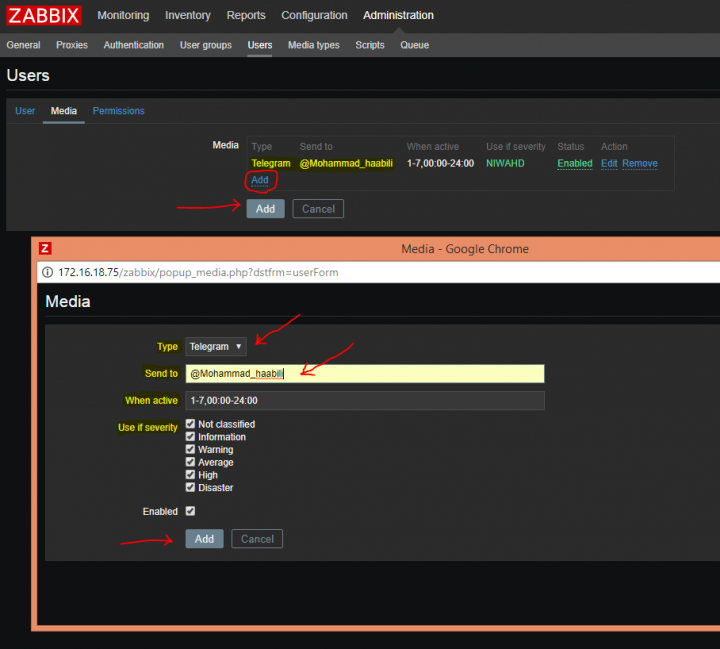Click Edit link for Telegram media

point(609,164)
